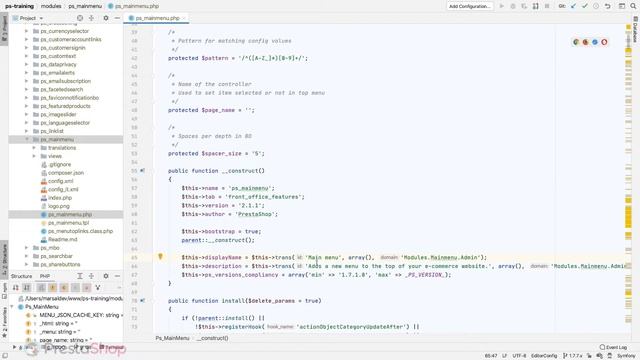Click the Run configuration play icon
640x360 pixels.
[502, 6]
